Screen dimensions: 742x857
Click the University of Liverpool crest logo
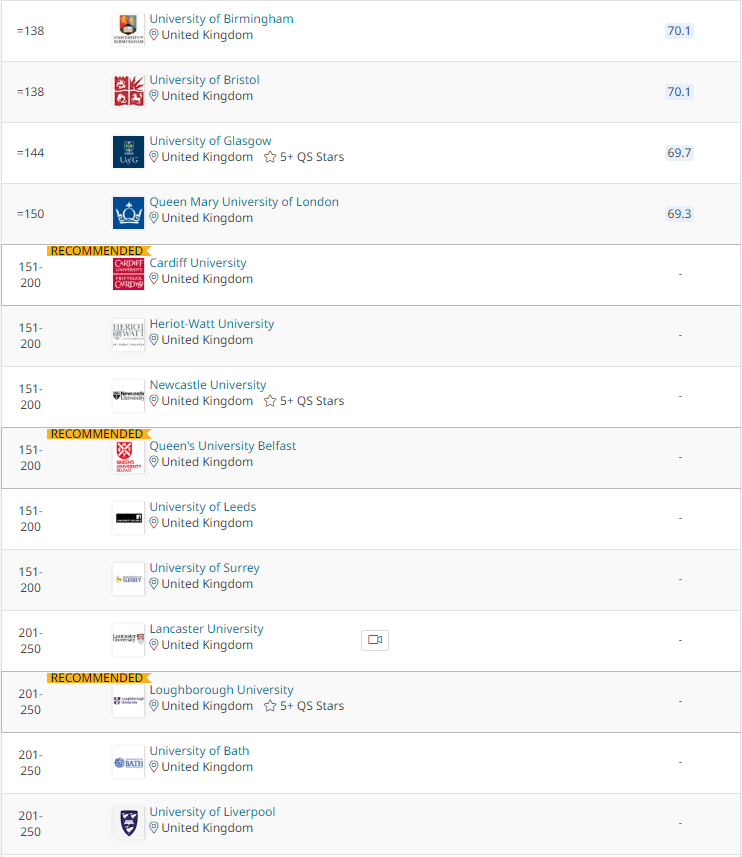[129, 823]
